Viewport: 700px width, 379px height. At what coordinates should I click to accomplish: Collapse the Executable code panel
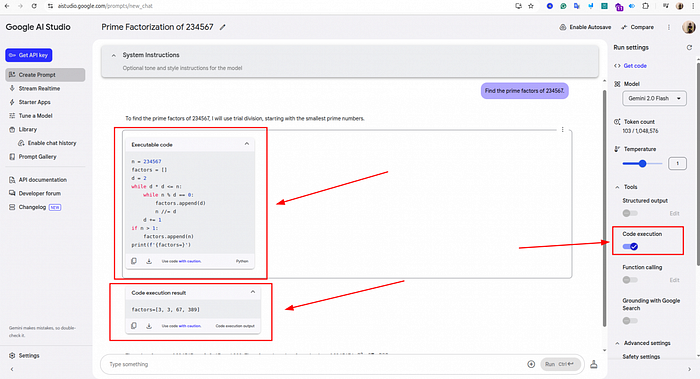[x=246, y=144]
